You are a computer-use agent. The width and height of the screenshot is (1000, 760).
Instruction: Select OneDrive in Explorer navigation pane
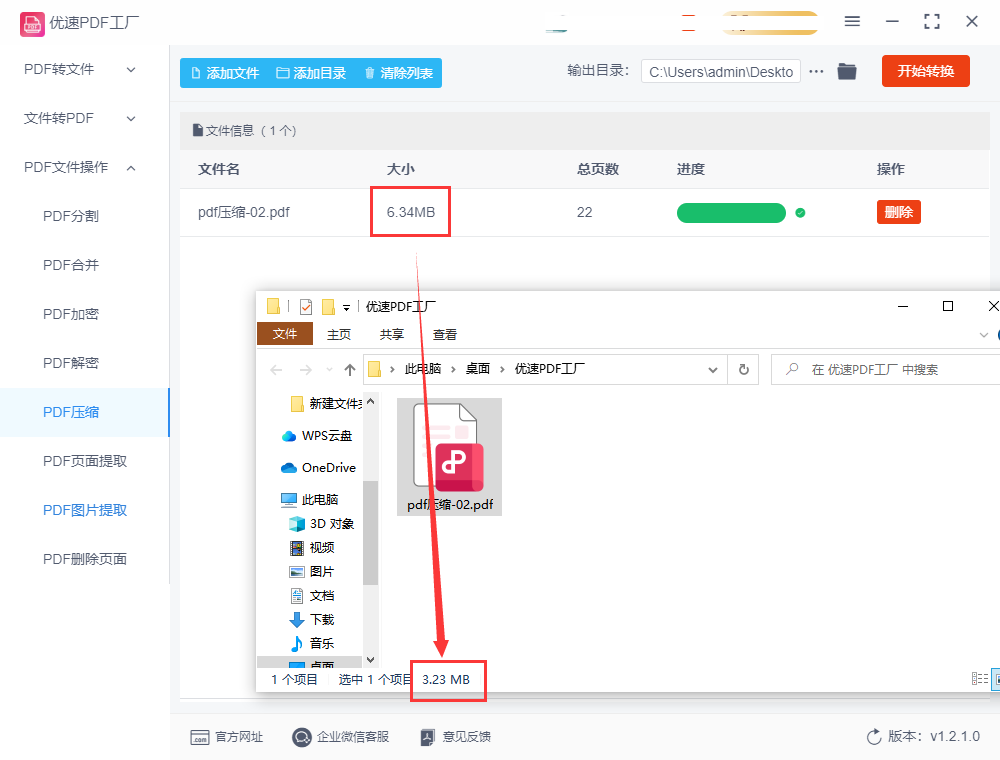318,468
